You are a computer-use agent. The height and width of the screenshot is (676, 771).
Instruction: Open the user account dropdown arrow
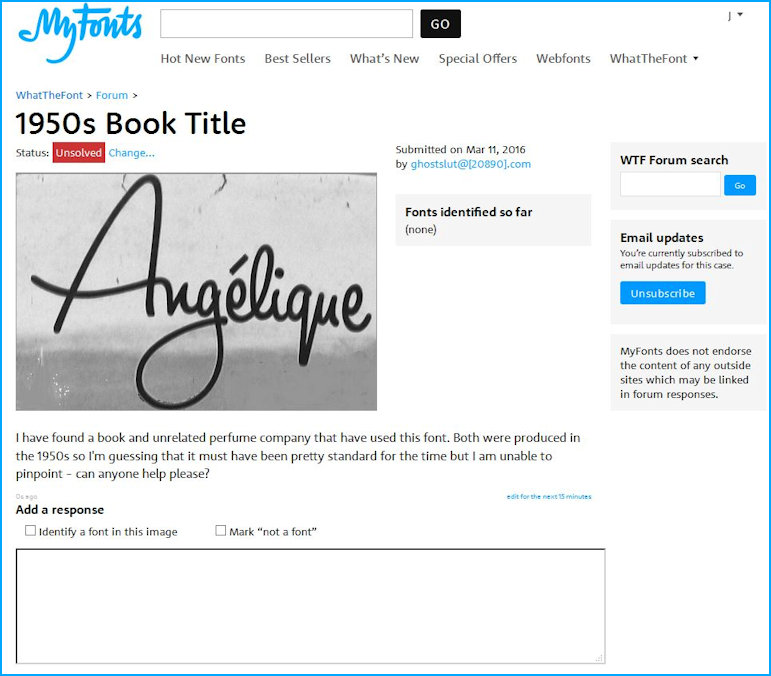pos(740,15)
